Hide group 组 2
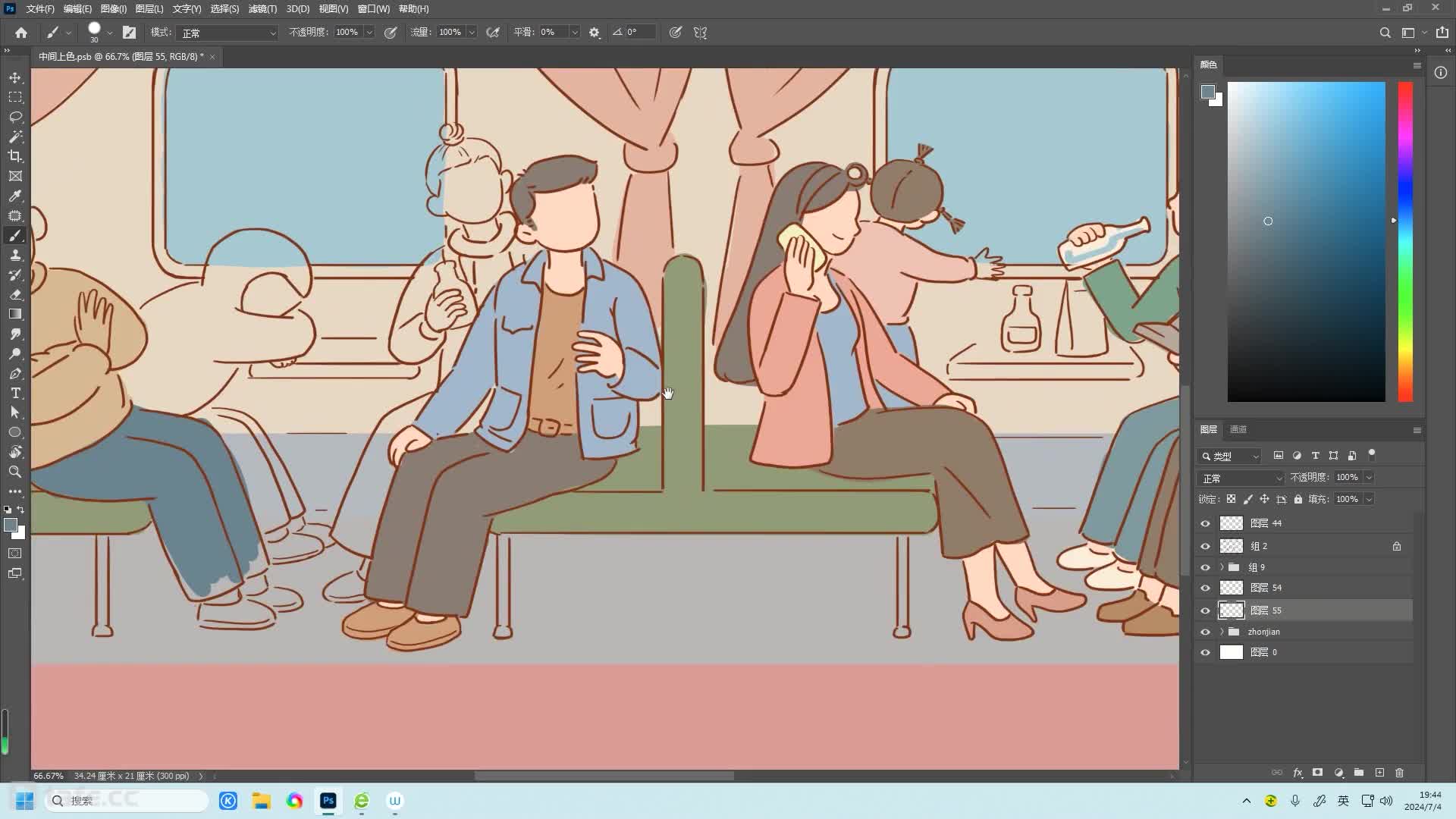 1205,546
